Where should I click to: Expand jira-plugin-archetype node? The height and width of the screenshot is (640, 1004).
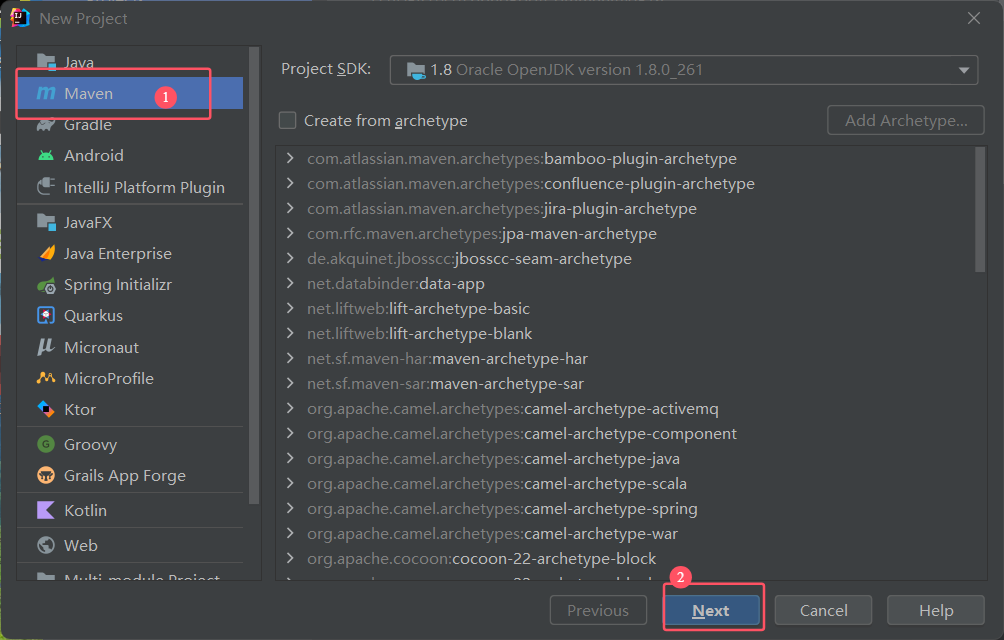click(x=290, y=208)
